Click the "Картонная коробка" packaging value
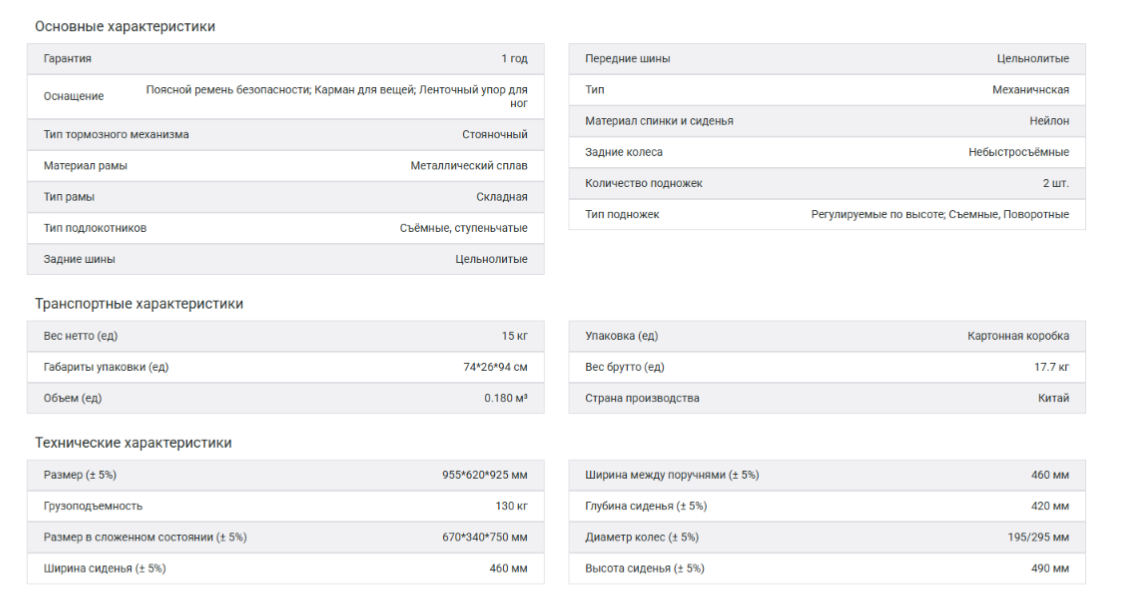Viewport: 1130px width, 608px height. pos(1018,336)
